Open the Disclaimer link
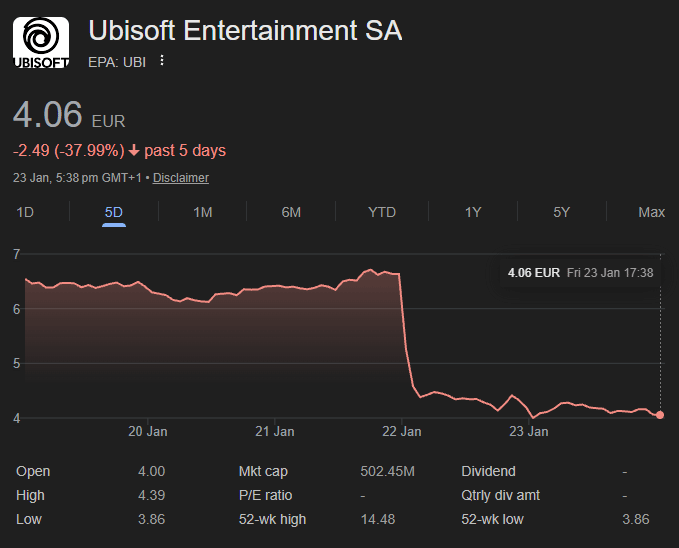 (x=181, y=178)
